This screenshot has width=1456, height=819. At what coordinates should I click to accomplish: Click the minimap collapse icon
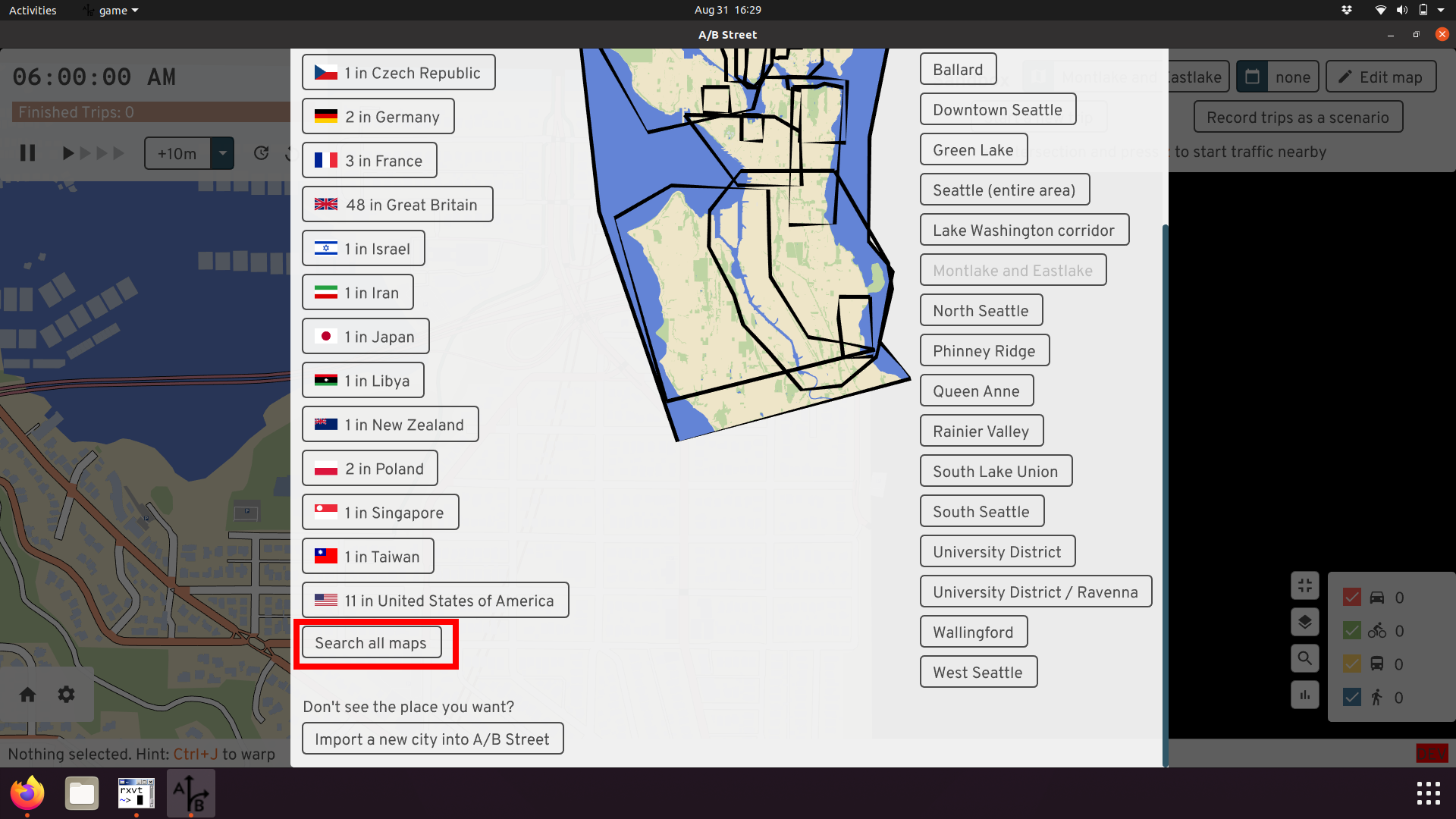pyautogui.click(x=1304, y=585)
